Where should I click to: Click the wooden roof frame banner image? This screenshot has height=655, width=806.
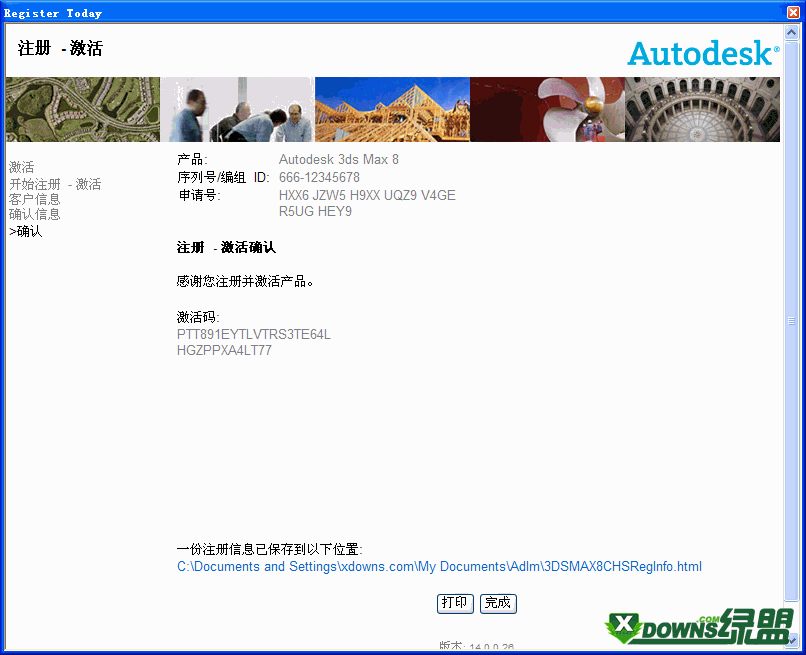(x=392, y=110)
